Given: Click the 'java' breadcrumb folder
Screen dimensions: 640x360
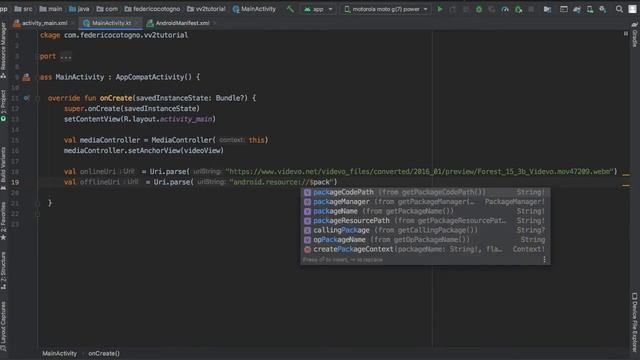Looking at the screenshot, I should [79, 9].
